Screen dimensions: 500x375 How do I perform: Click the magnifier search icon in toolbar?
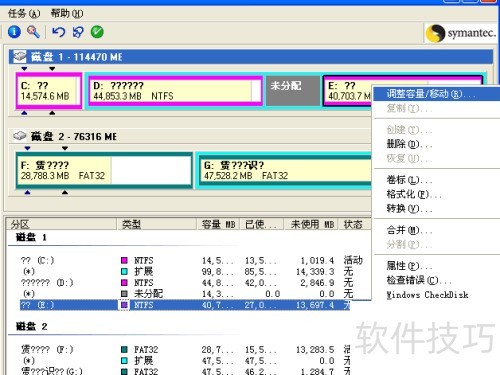coord(33,32)
